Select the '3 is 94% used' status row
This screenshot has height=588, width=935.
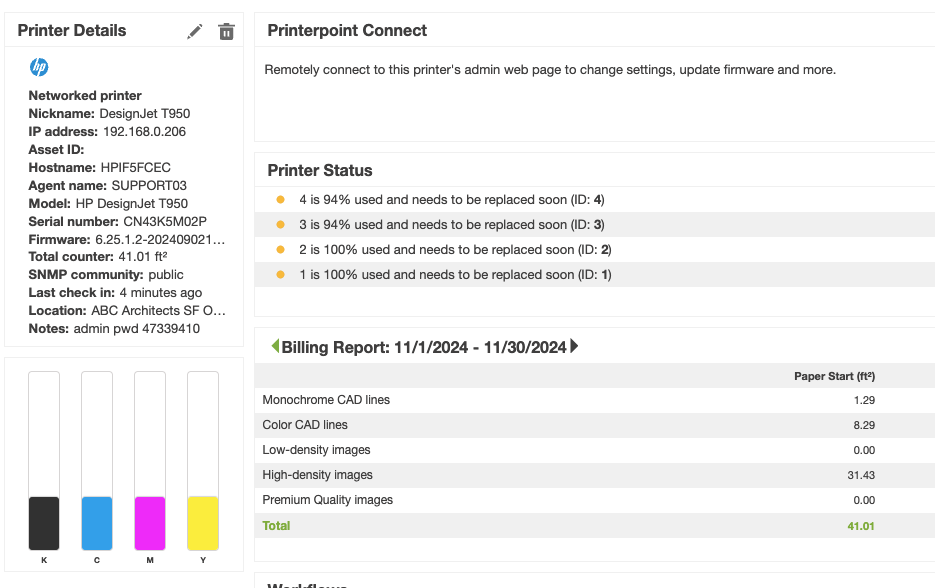595,225
